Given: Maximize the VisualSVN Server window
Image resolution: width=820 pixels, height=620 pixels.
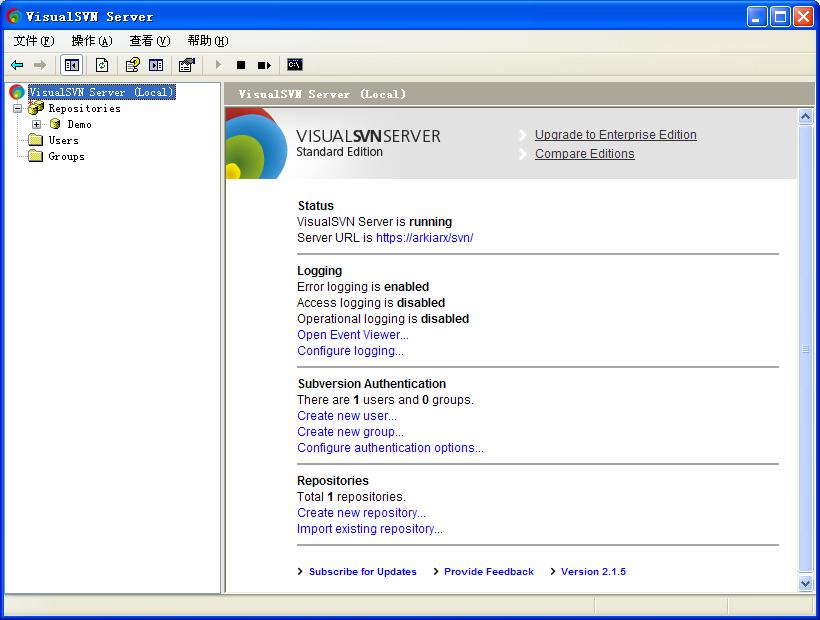Looking at the screenshot, I should (780, 17).
